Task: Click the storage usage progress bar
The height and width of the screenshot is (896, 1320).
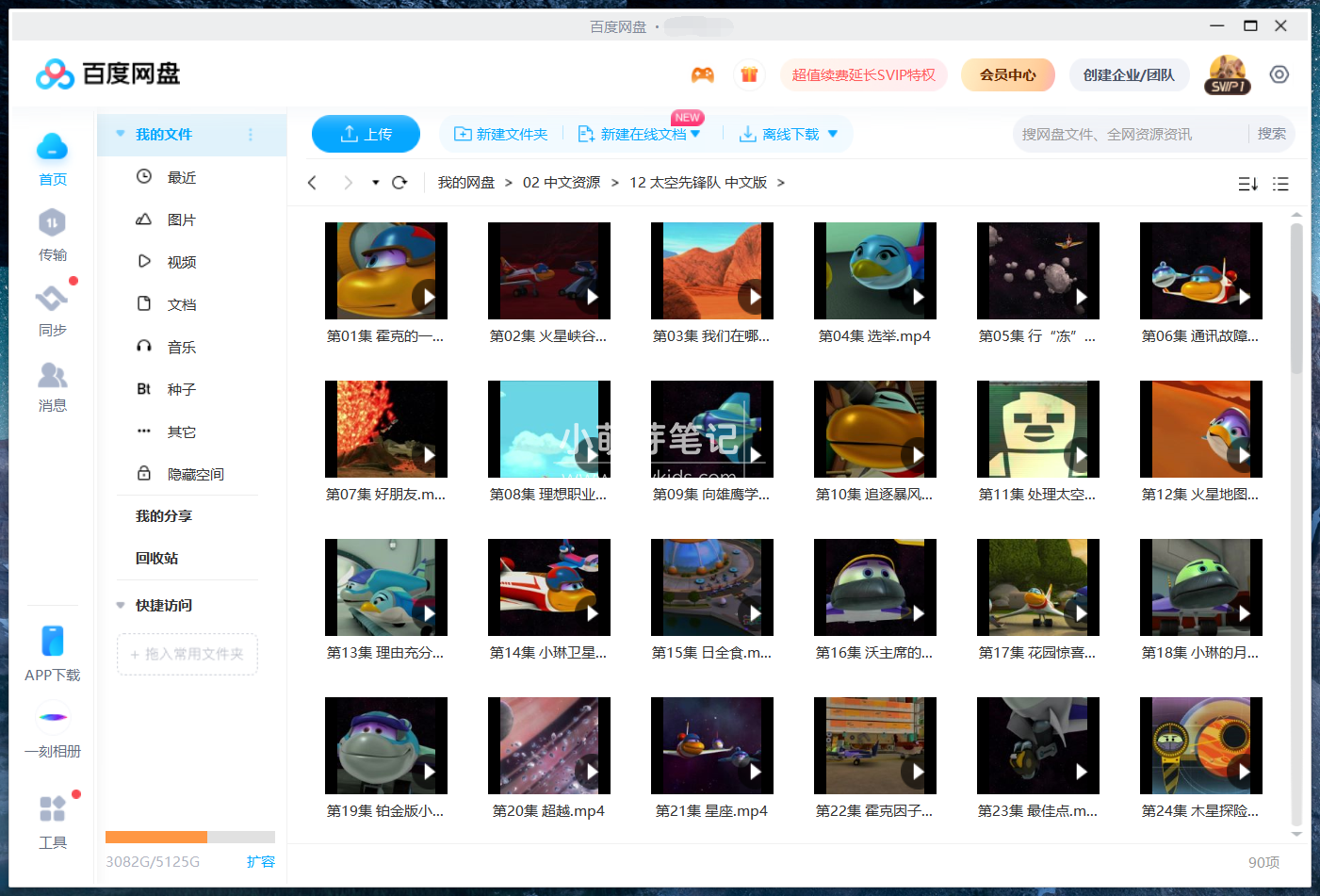Action: 187,836
